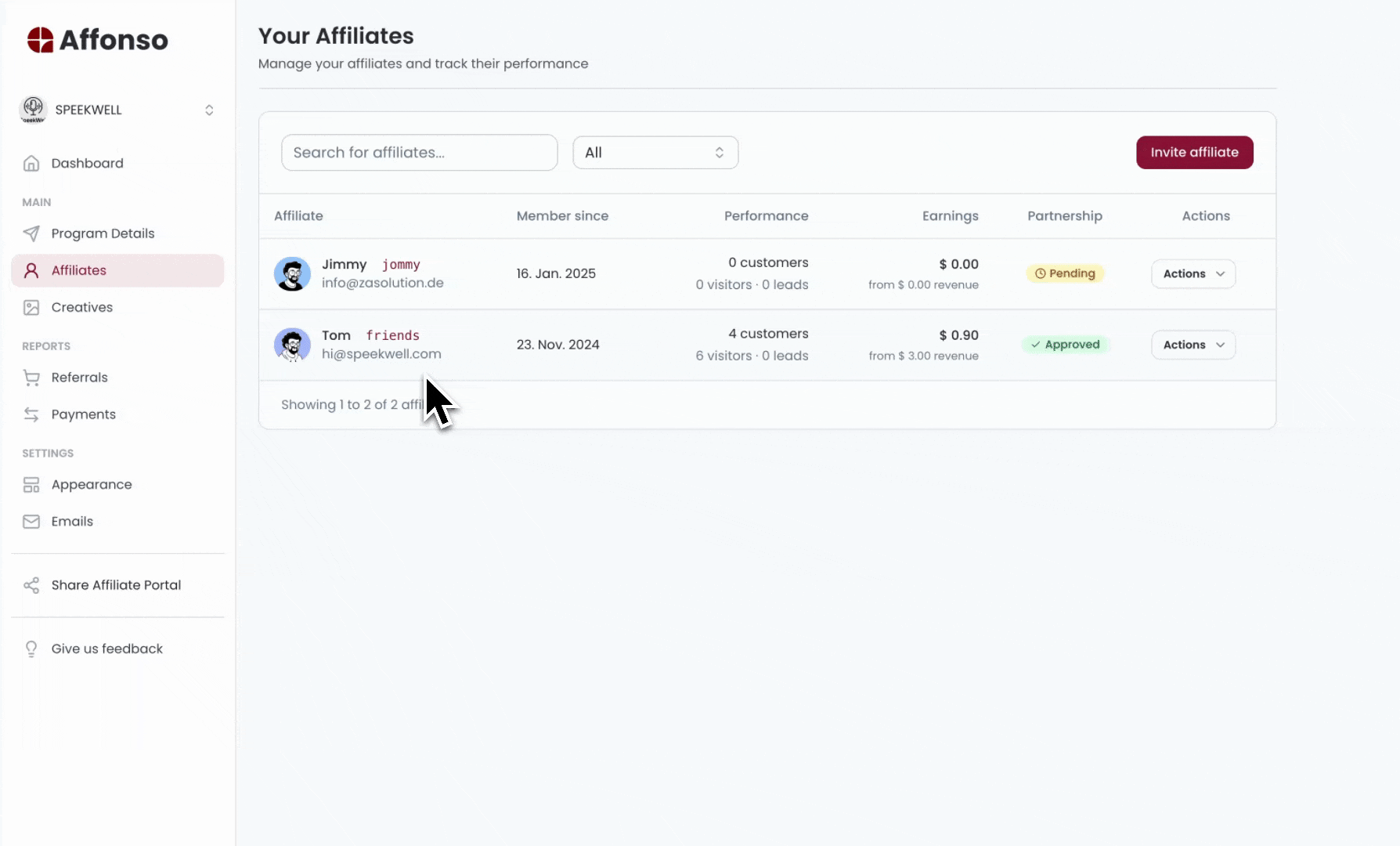Open Actions dropdown for Tom
The width and height of the screenshot is (1400, 846).
pos(1193,345)
